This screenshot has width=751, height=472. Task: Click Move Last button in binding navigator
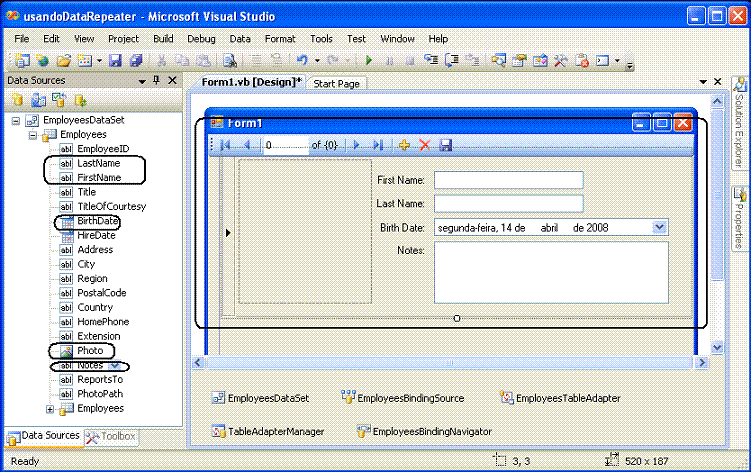click(x=378, y=145)
